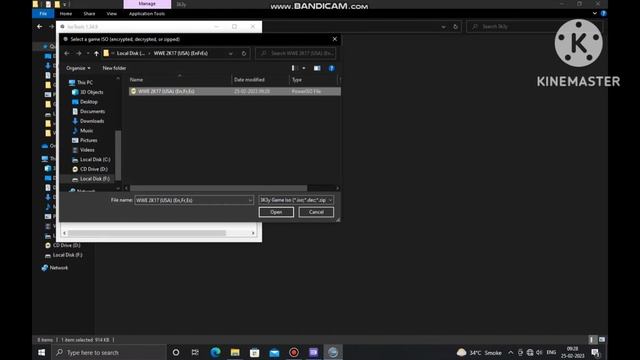Select Network in Explorer sidebar
Screen dimensions: 640x360
(55, 268)
